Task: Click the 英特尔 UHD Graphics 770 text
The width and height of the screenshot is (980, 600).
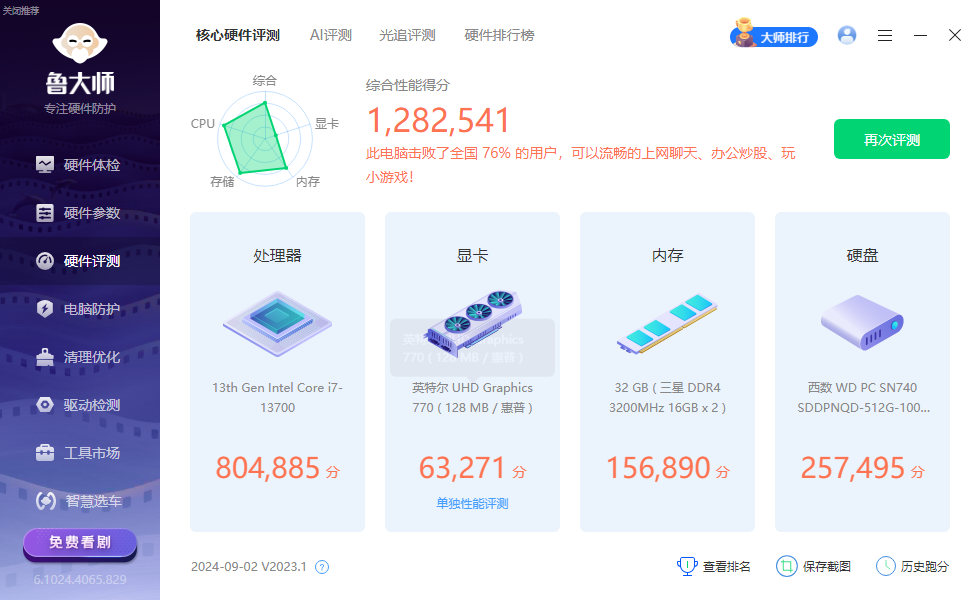Action: click(472, 398)
